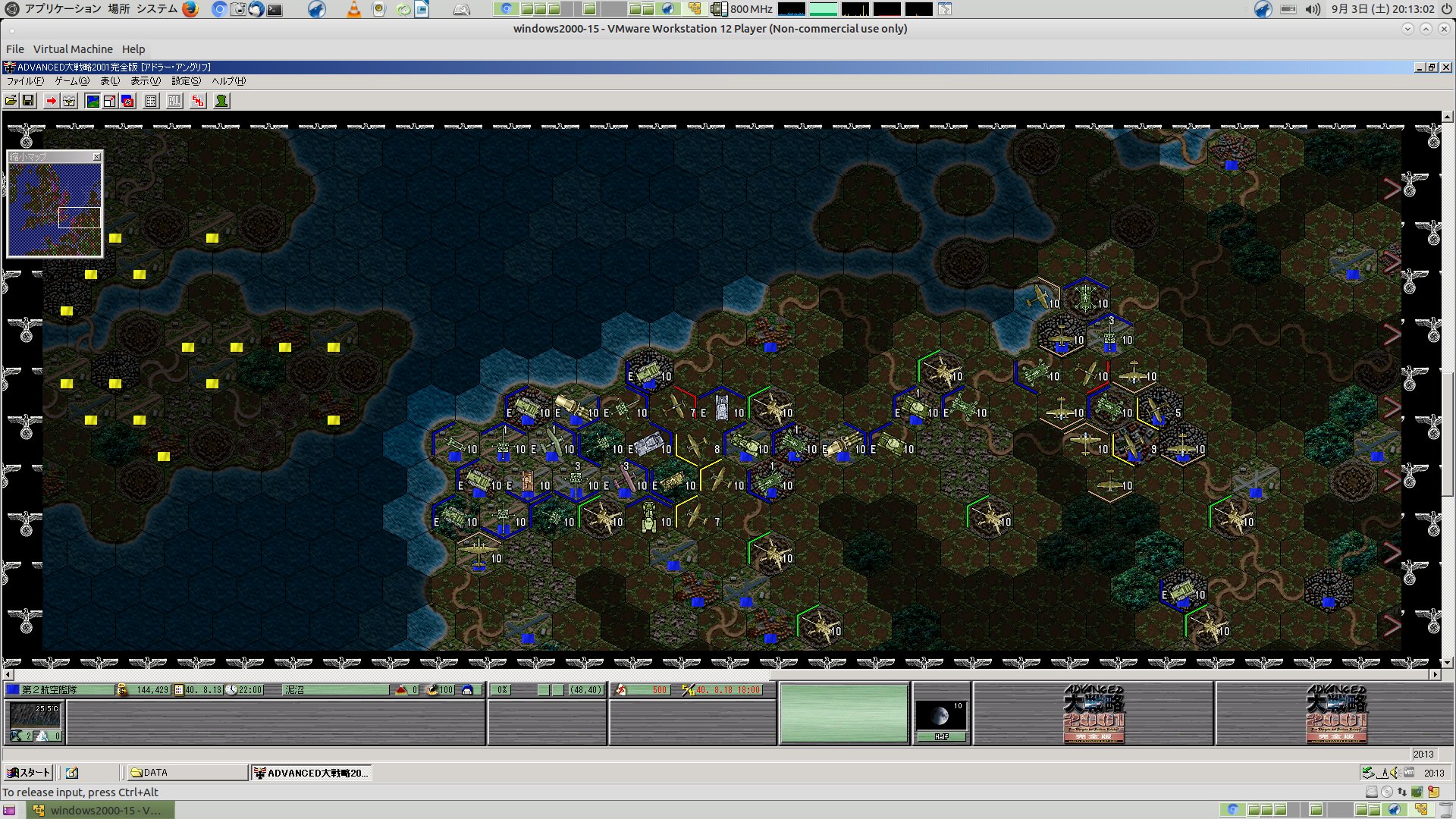Screen dimensions: 1456x819
Task: Click the windows2000-15 bottom panel task button
Action: pyautogui.click(x=101, y=810)
